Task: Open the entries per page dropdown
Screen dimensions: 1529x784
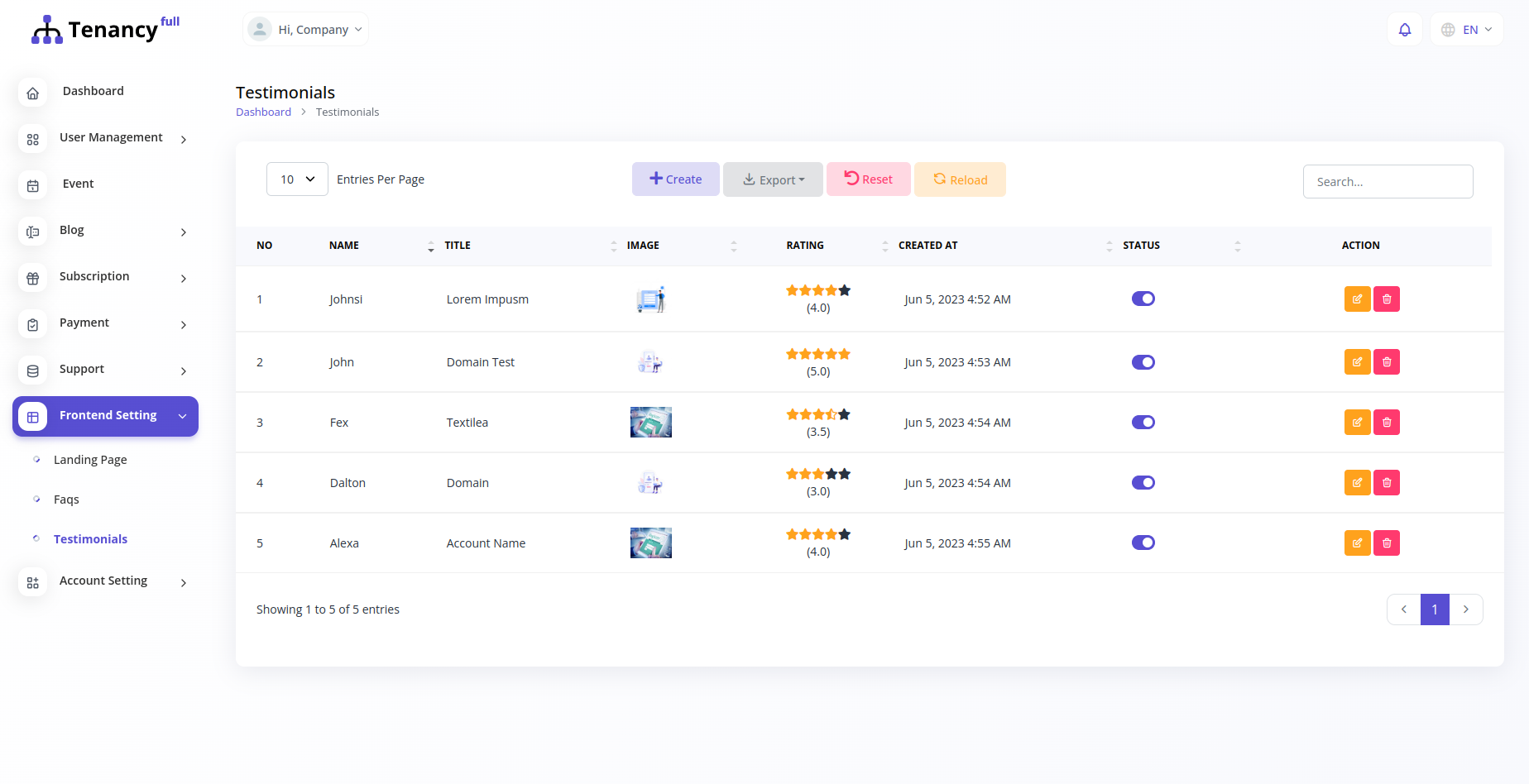Action: (297, 179)
